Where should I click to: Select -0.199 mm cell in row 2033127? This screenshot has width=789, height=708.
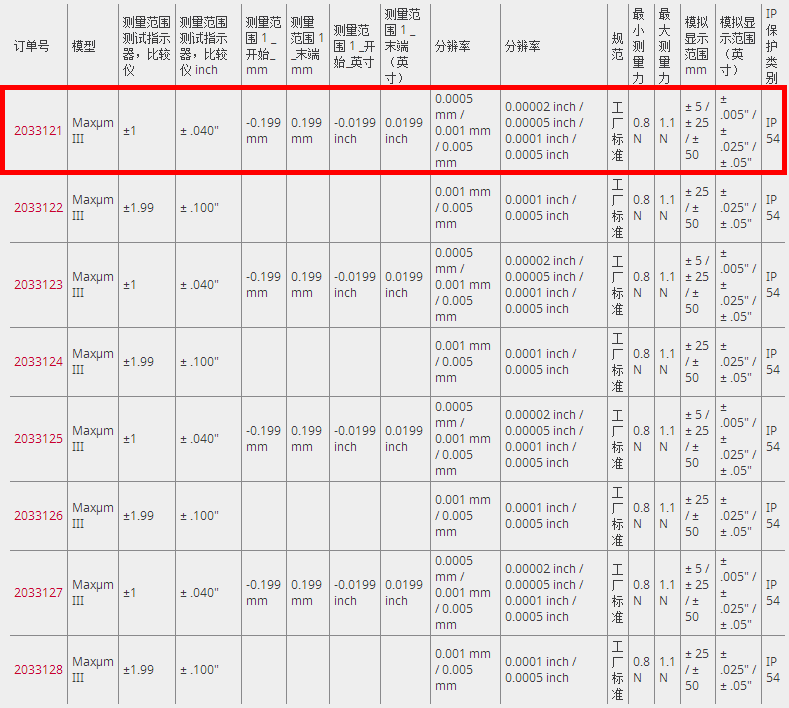(x=263, y=593)
